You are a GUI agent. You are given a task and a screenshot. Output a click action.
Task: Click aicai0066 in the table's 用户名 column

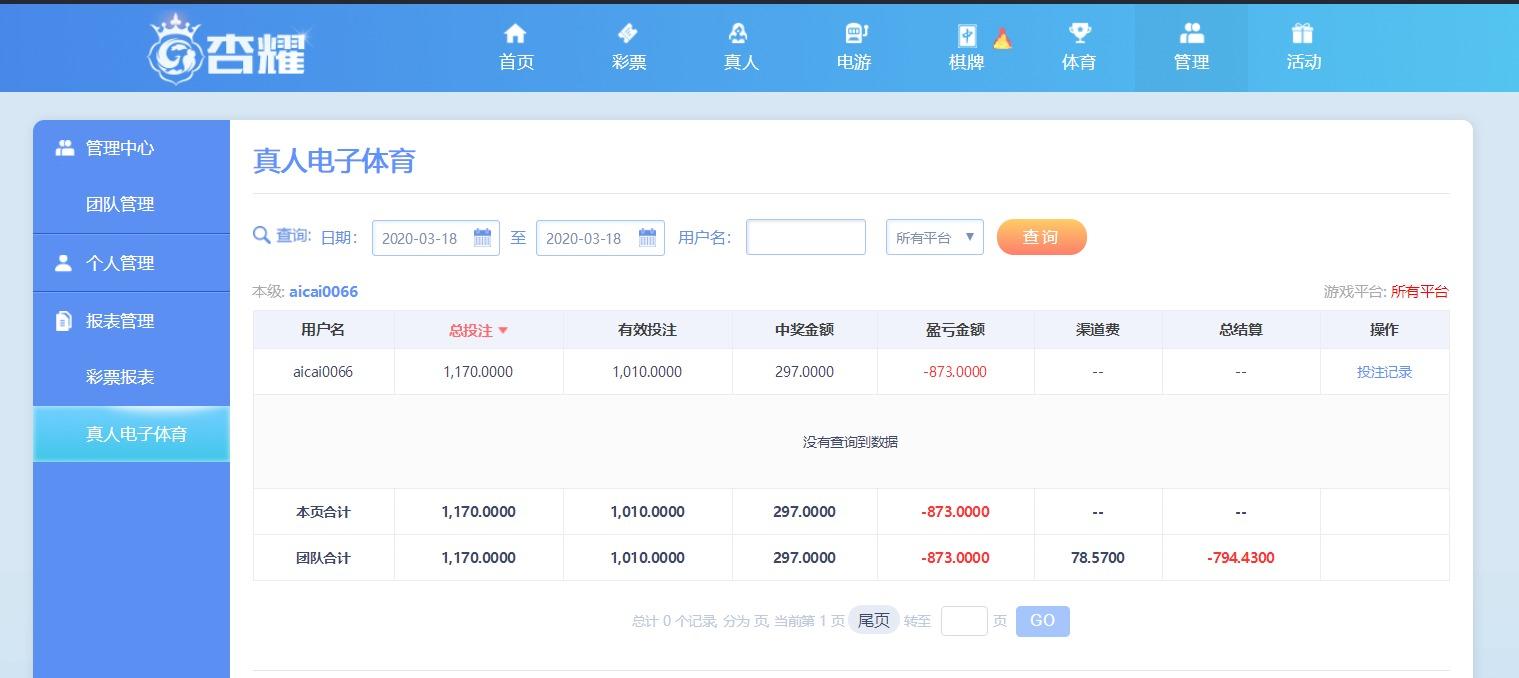coord(323,372)
